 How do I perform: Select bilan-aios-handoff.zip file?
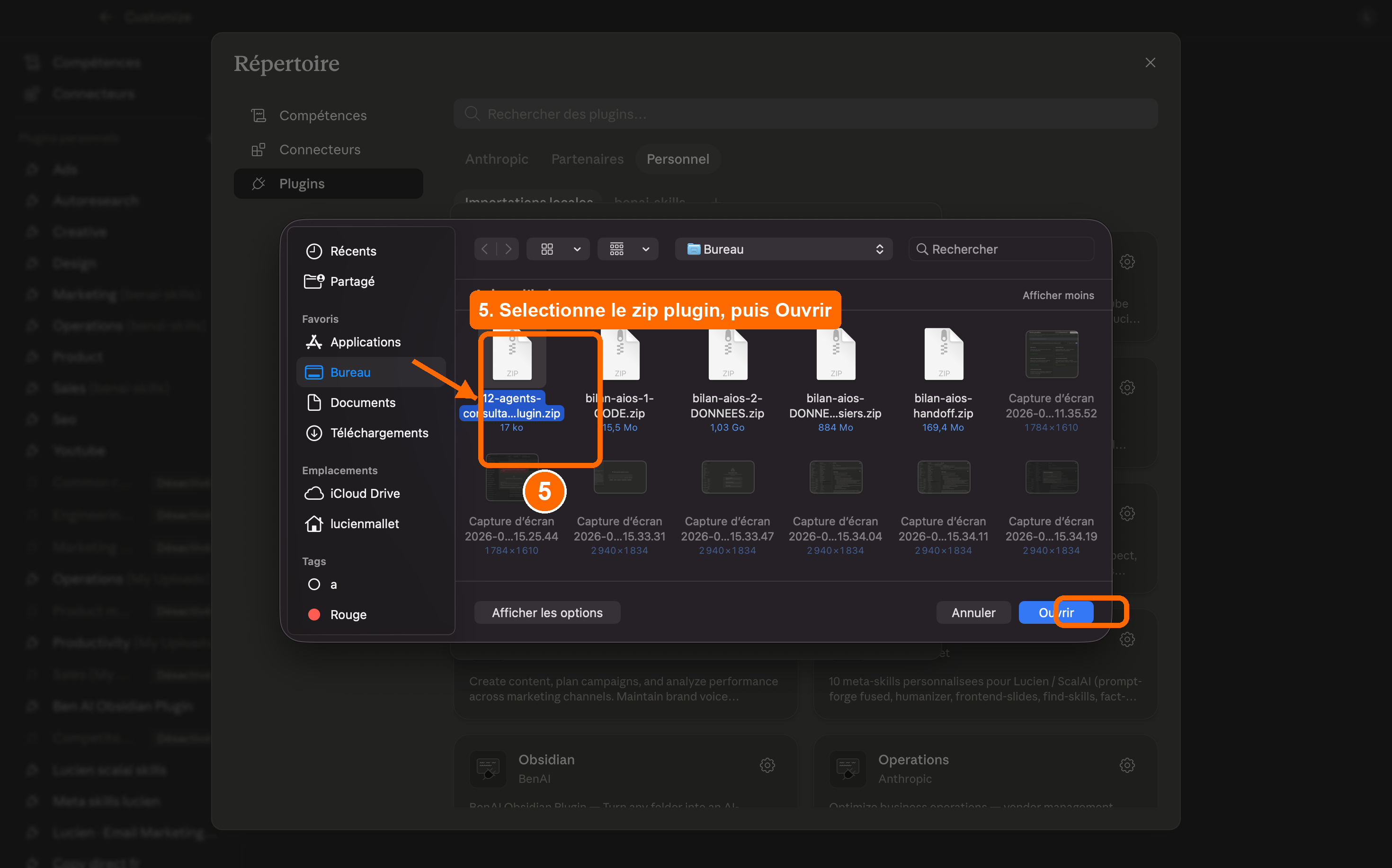tap(944, 379)
